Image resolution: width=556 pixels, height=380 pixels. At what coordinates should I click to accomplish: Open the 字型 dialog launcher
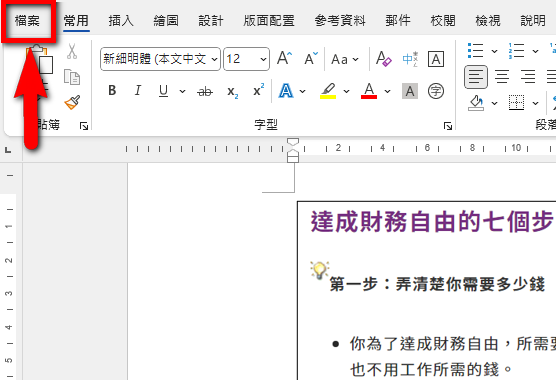448,126
